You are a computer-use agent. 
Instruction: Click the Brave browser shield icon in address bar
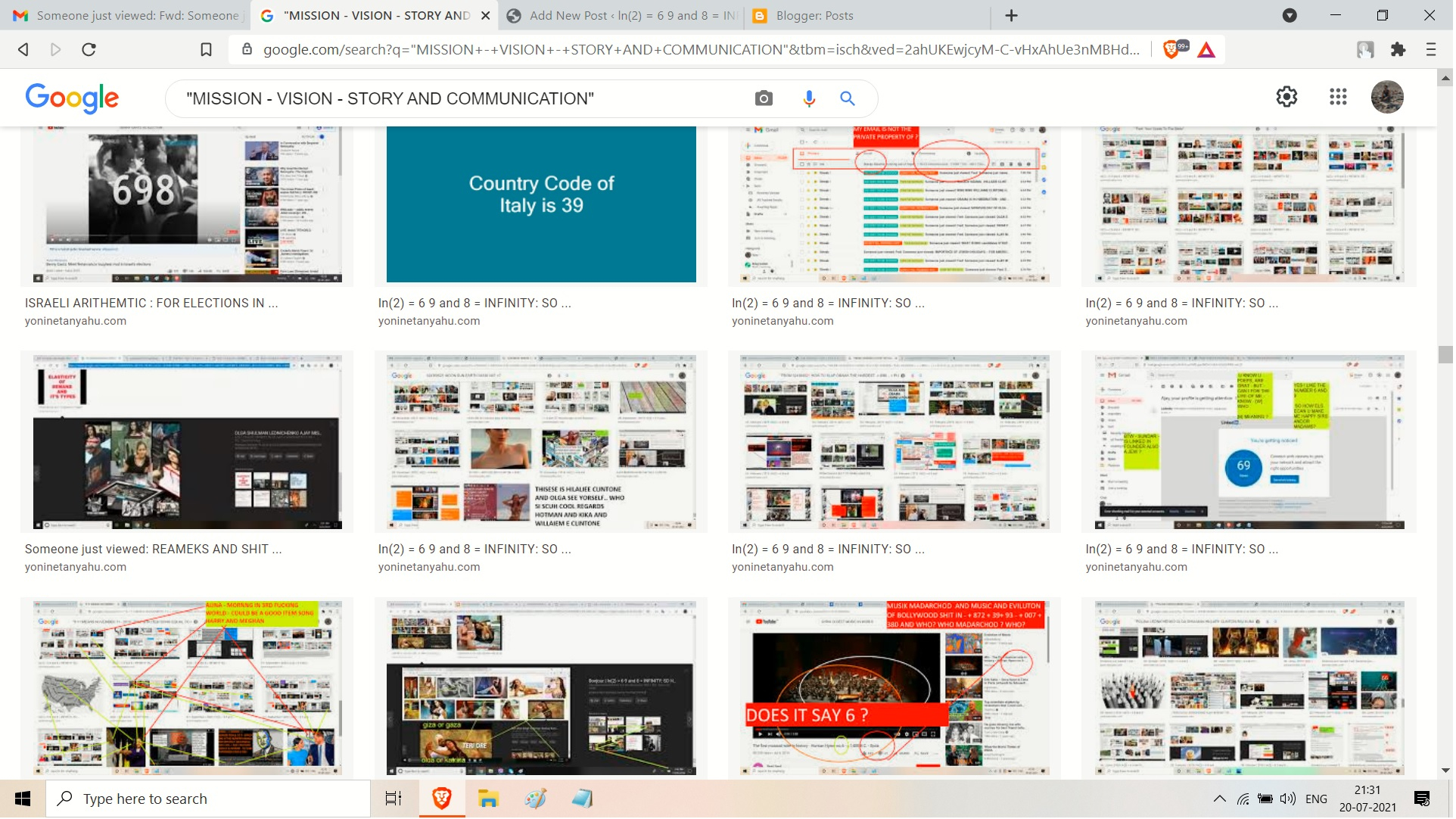pyautogui.click(x=1172, y=48)
